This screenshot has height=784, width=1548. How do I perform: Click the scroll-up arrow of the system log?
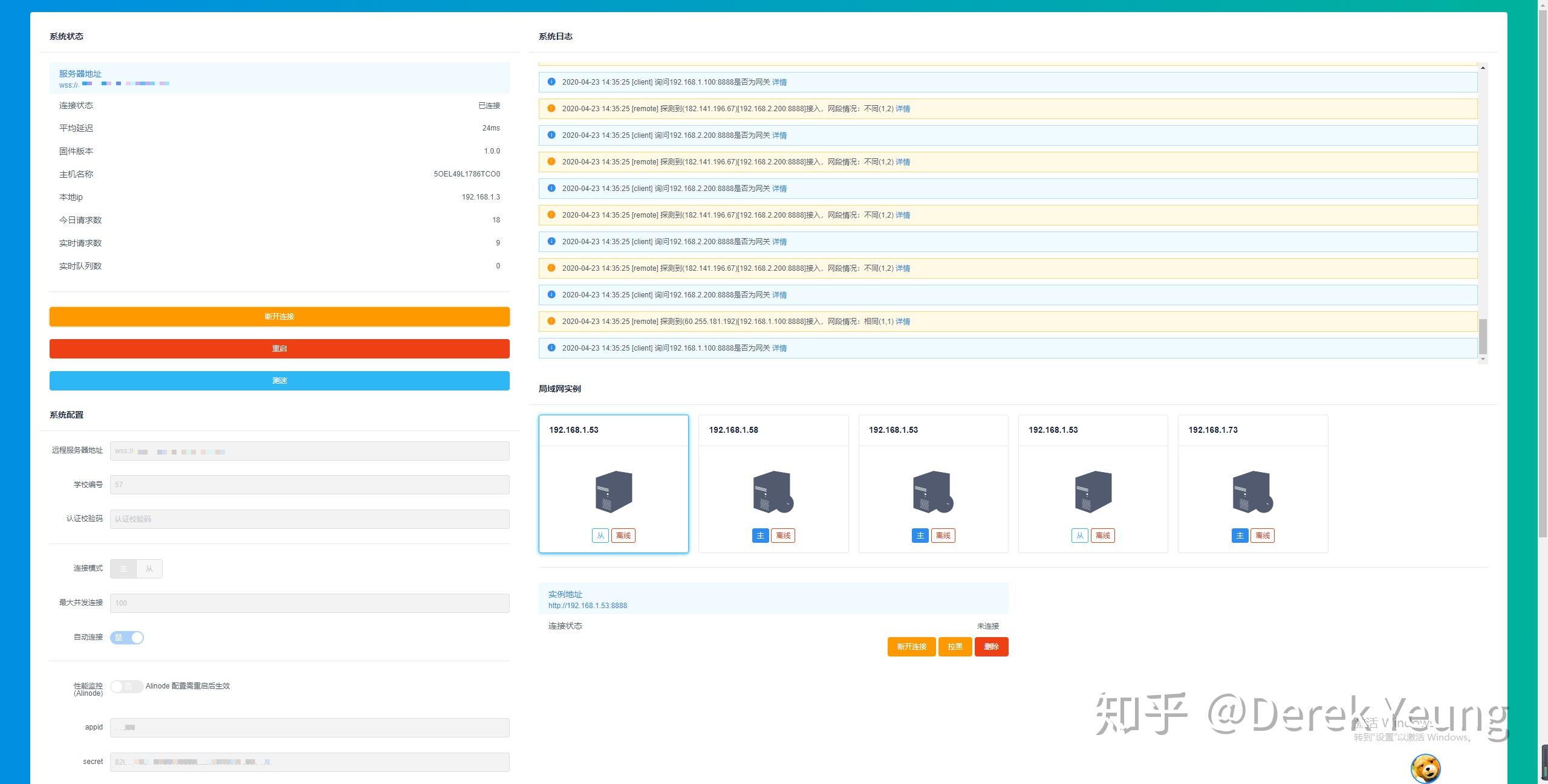click(1483, 67)
